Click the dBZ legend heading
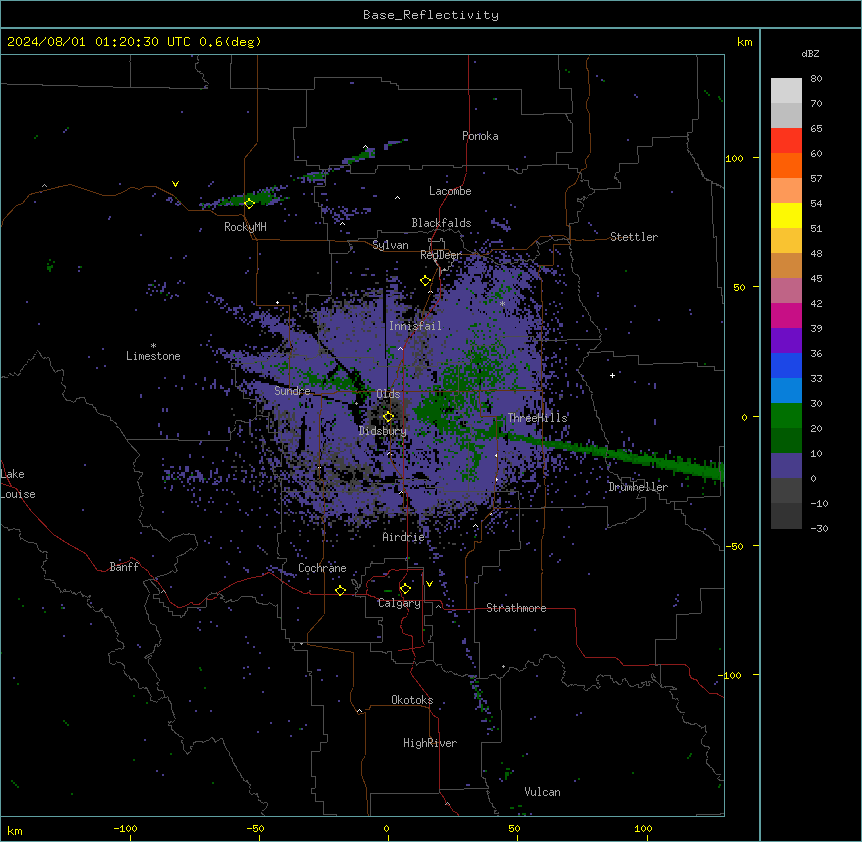Screen dimensions: 862x842 [810, 53]
